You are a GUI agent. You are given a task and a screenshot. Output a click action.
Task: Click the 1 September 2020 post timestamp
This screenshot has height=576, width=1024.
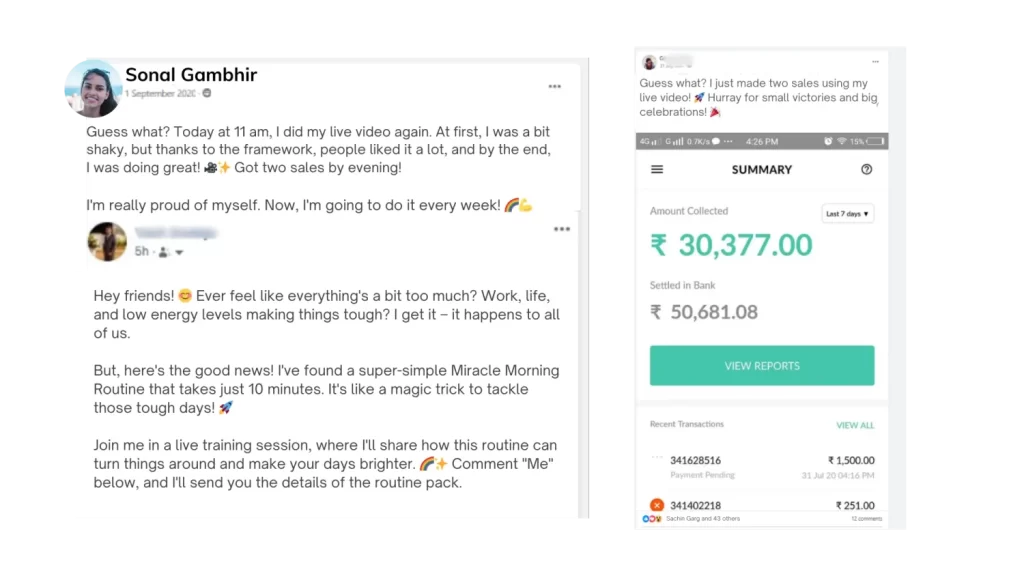[159, 93]
